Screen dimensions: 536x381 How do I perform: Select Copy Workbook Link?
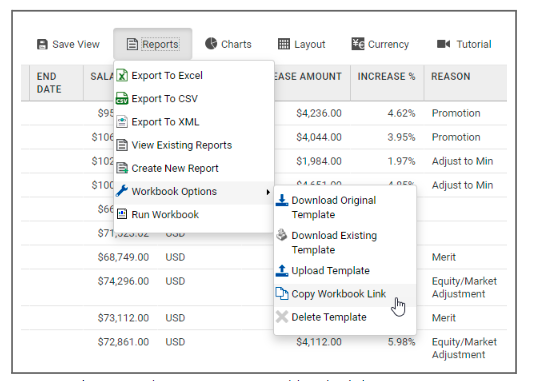[345, 294]
